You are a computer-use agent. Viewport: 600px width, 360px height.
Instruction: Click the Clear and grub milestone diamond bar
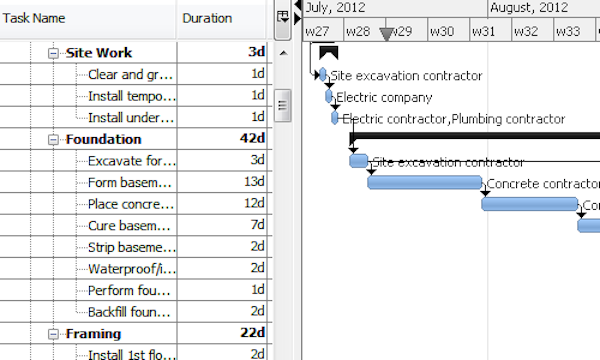point(323,75)
